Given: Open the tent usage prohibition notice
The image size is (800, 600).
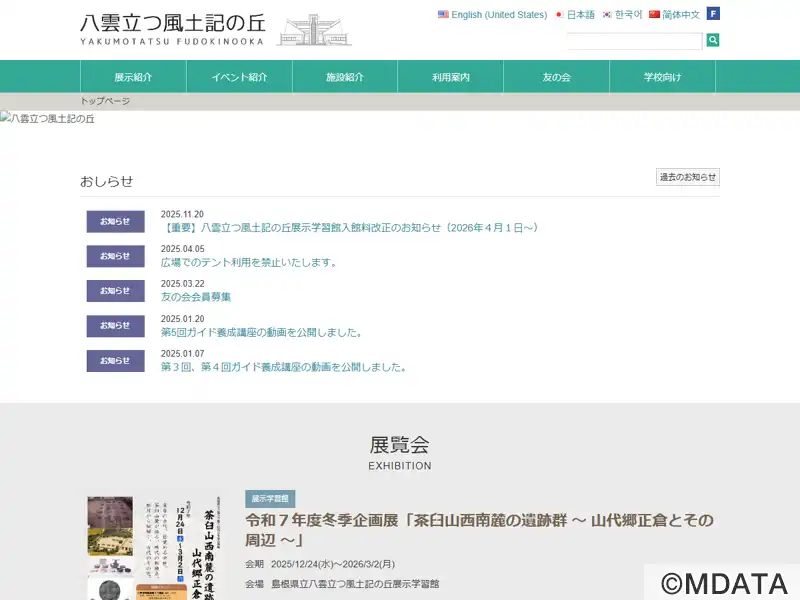Looking at the screenshot, I should coord(249,263).
